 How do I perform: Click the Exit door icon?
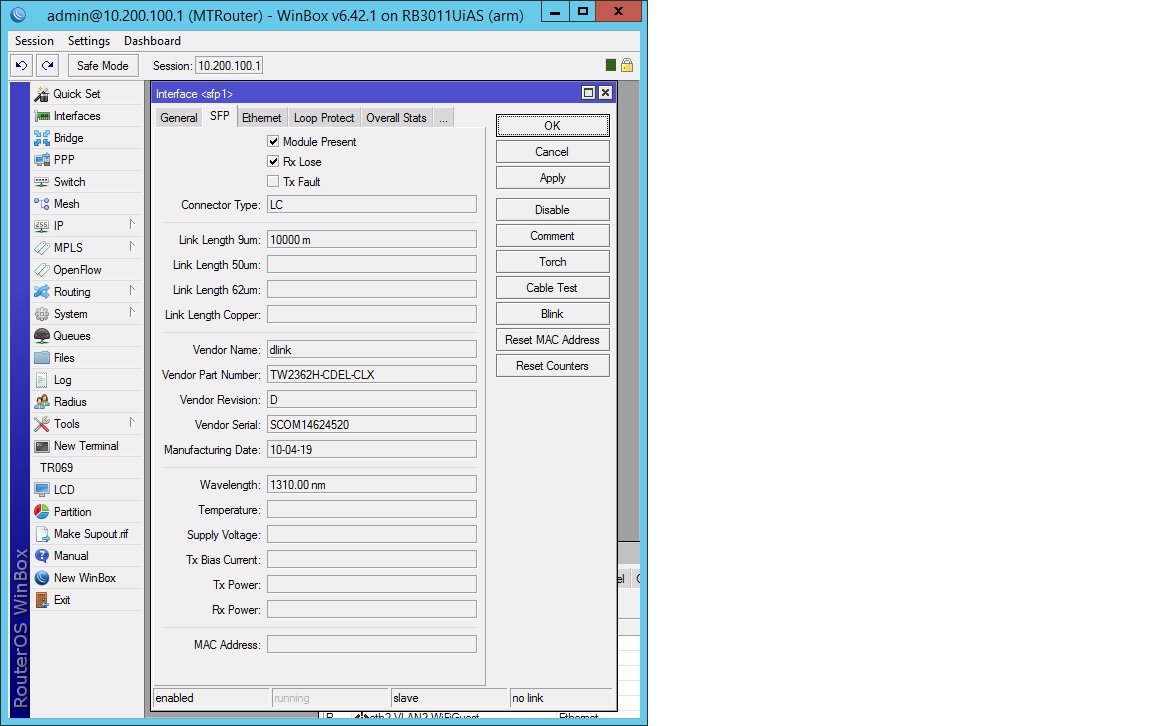click(42, 600)
